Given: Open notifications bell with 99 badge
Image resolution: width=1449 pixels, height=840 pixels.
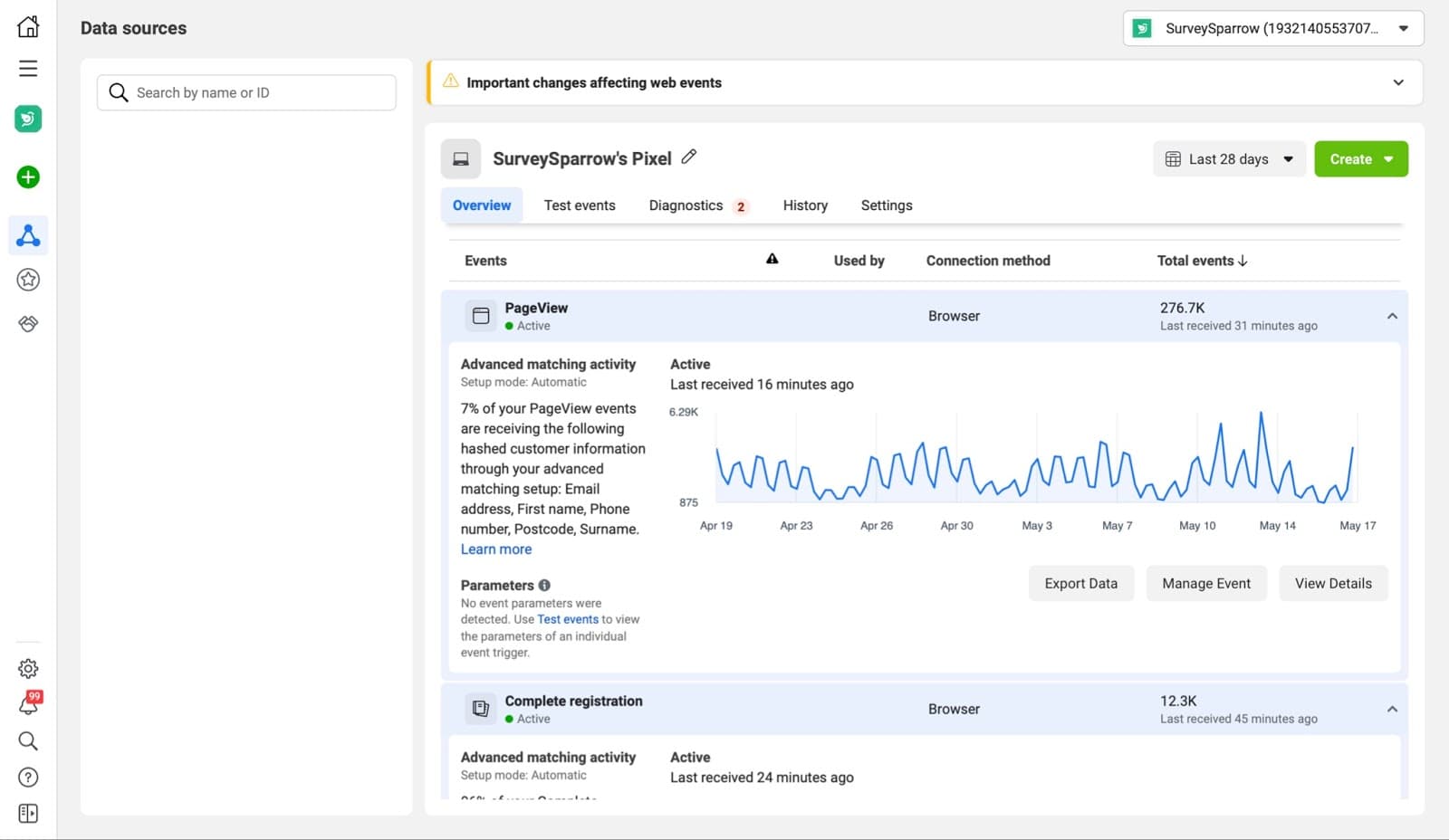Looking at the screenshot, I should tap(28, 705).
